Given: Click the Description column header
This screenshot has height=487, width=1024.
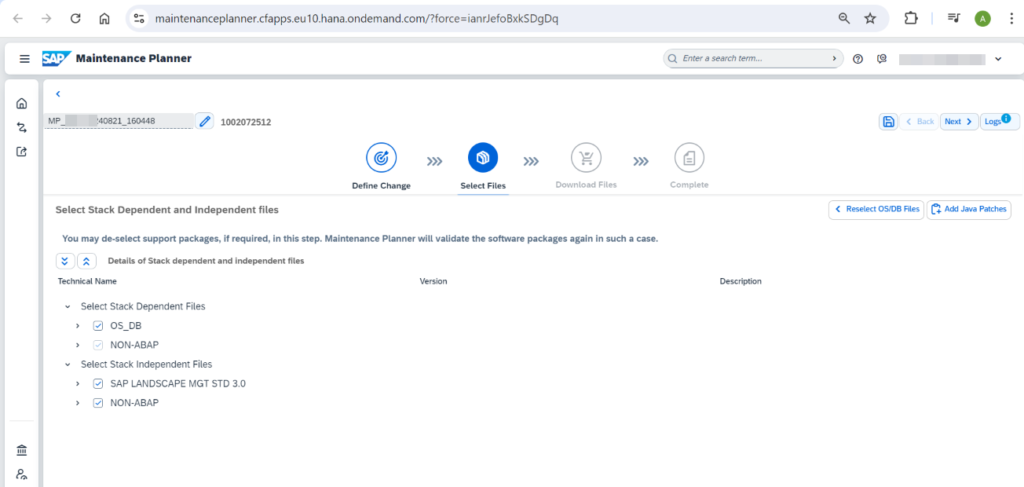Looking at the screenshot, I should [741, 281].
